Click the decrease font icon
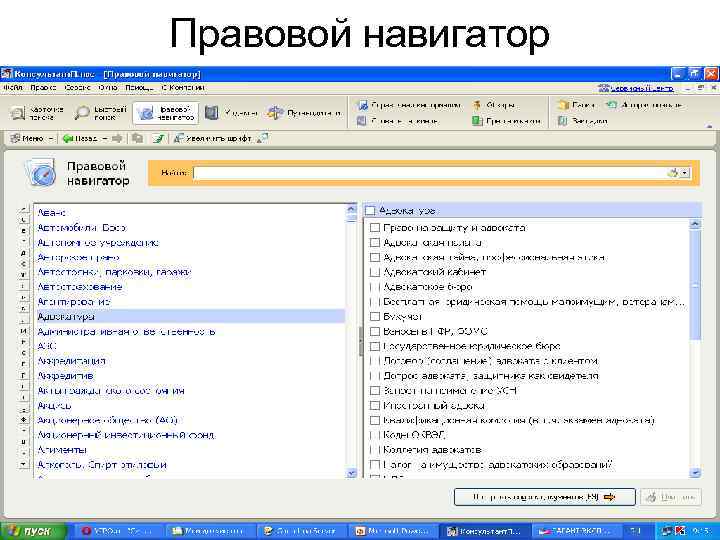This screenshot has width=720, height=540. point(263,138)
